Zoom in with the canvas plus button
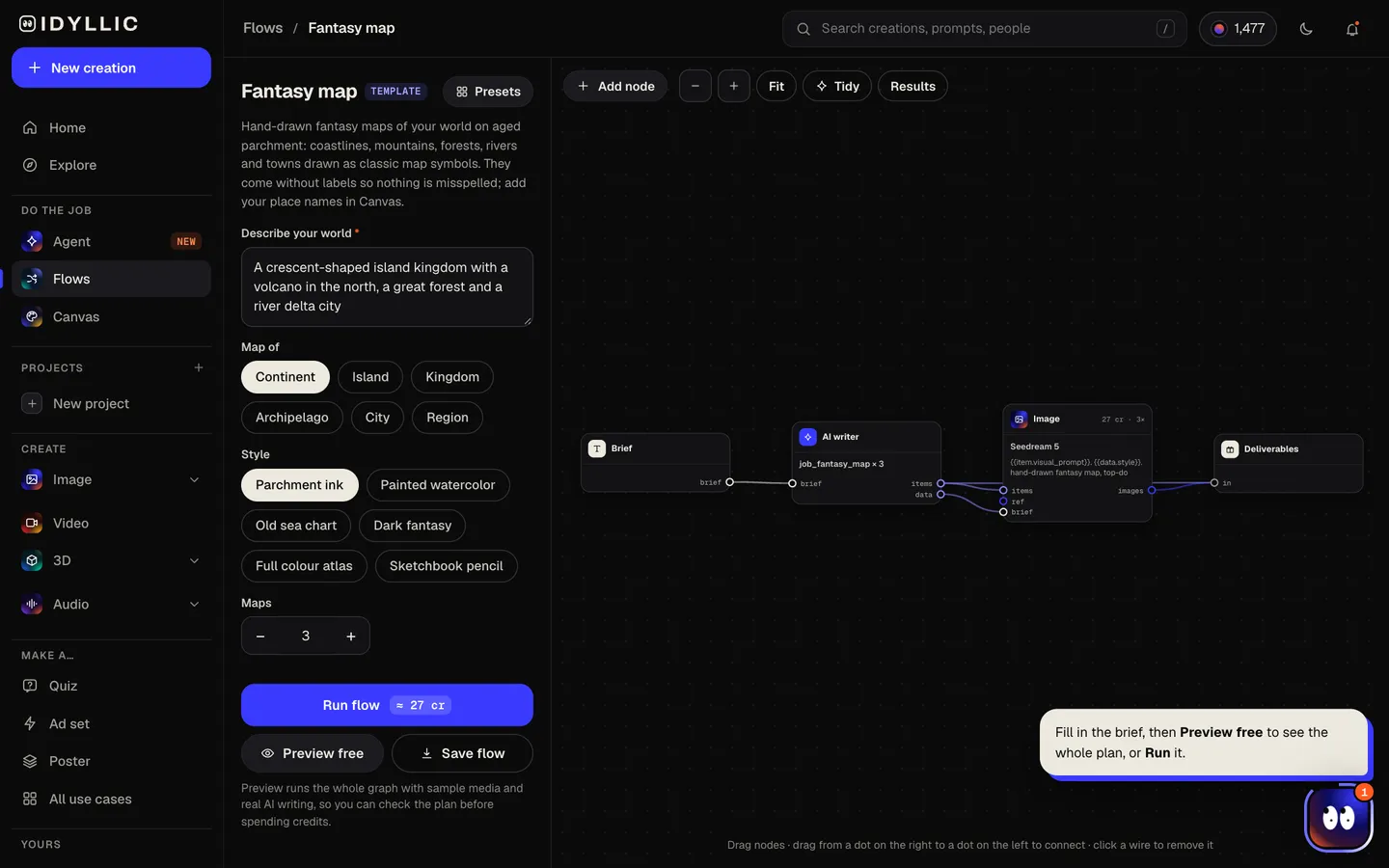The width and height of the screenshot is (1389, 868). click(734, 86)
